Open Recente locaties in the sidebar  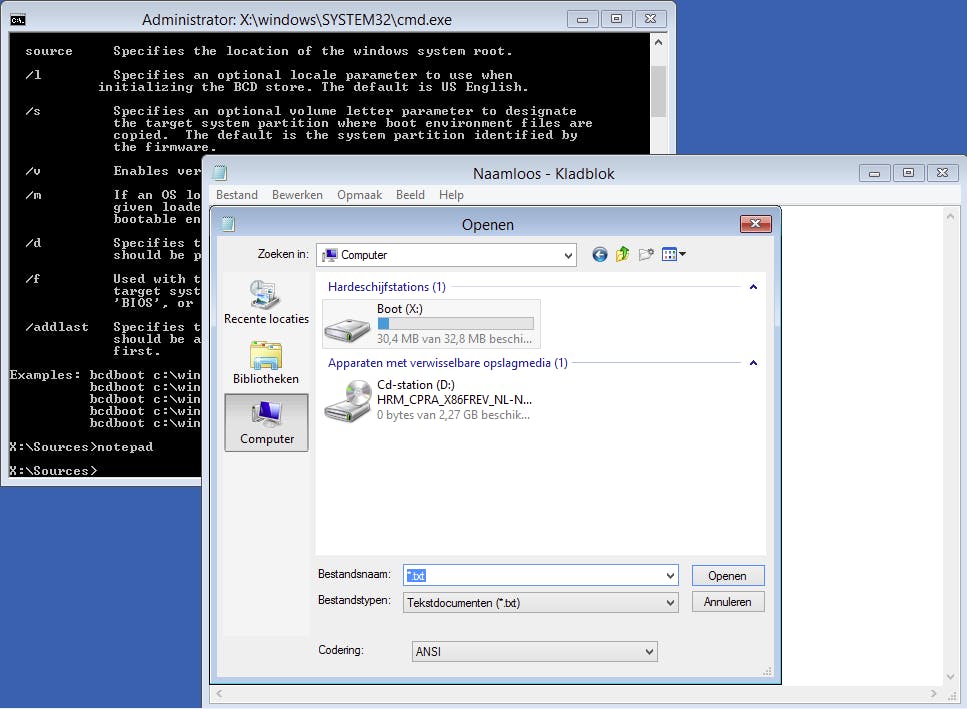[x=266, y=302]
